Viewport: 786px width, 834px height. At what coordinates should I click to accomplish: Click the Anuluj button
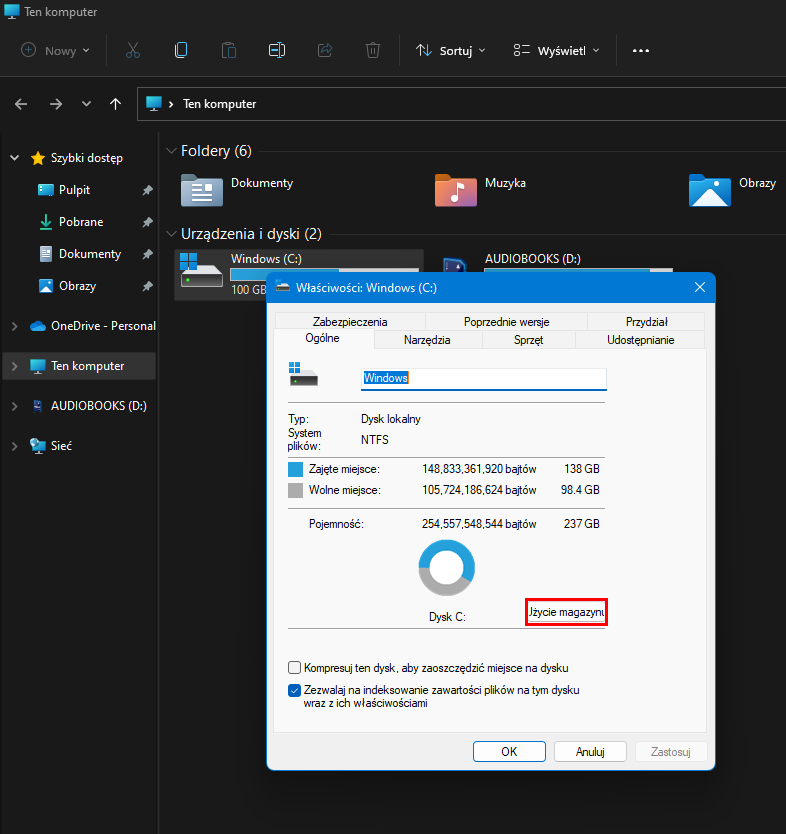[x=590, y=752]
